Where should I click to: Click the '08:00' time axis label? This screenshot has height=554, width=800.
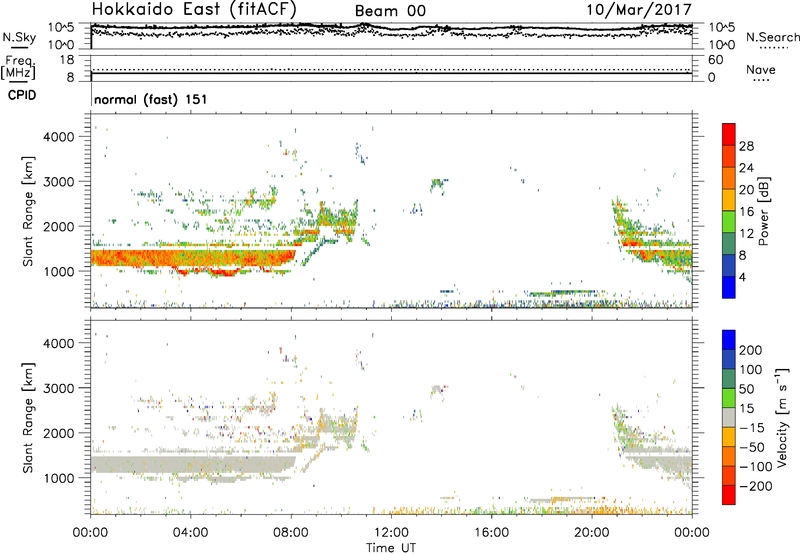click(x=291, y=533)
